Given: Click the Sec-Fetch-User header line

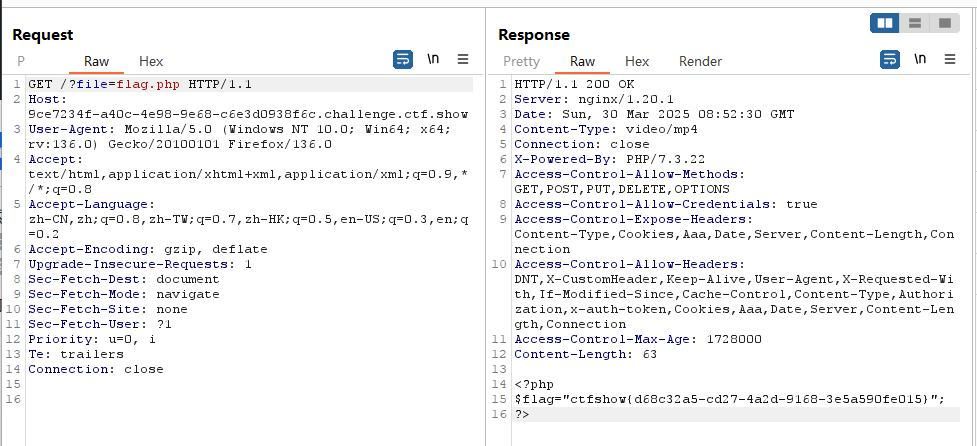Looking at the screenshot, I should coord(100,324).
